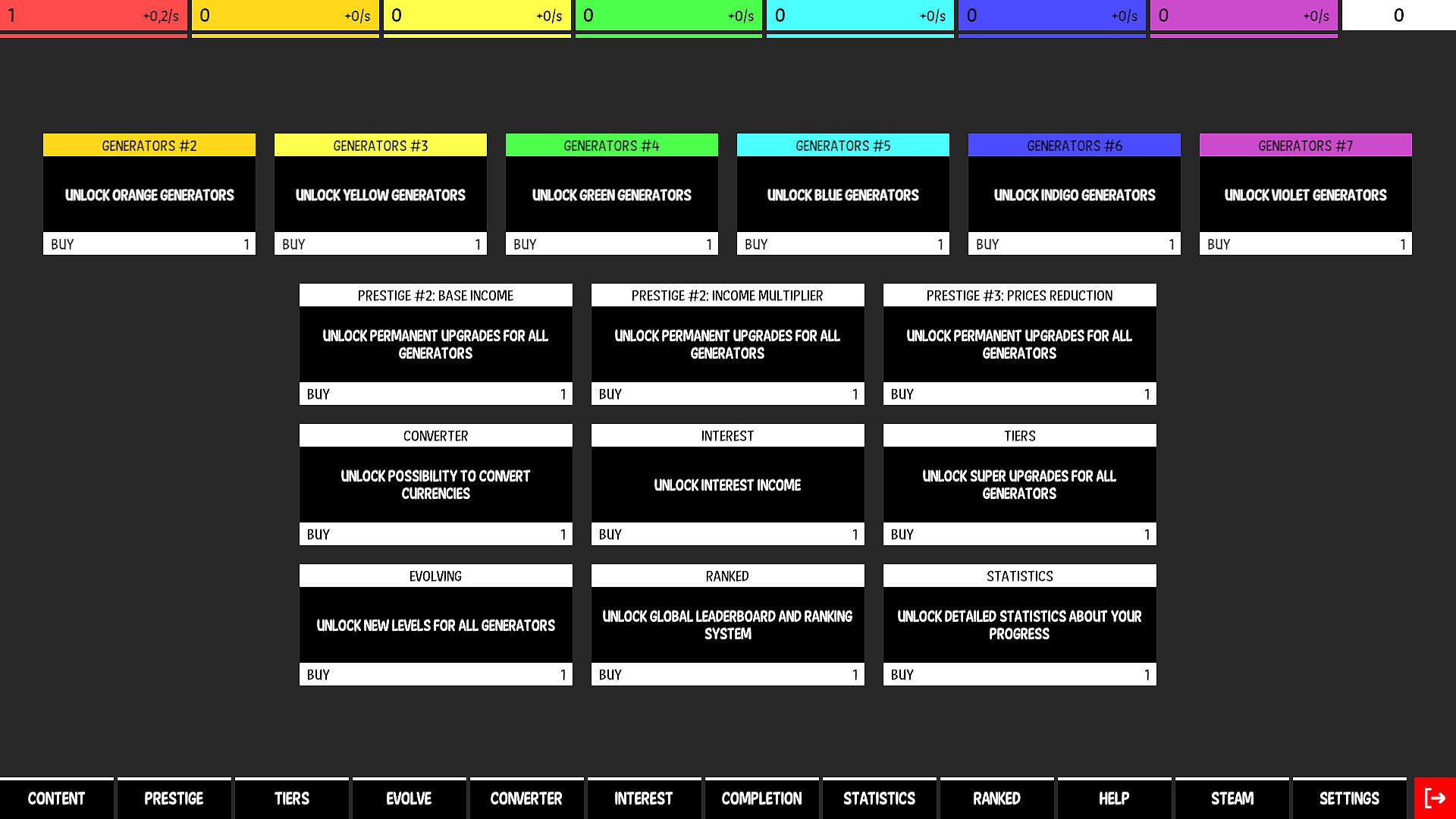Image resolution: width=1456 pixels, height=819 pixels.
Task: Click the red exit icon button
Action: tap(1435, 799)
